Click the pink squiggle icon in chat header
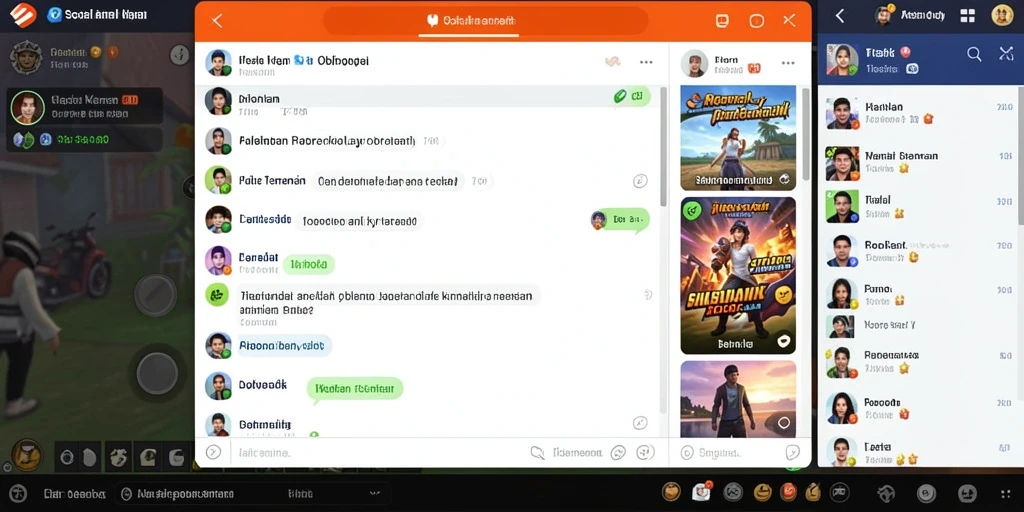 point(613,62)
